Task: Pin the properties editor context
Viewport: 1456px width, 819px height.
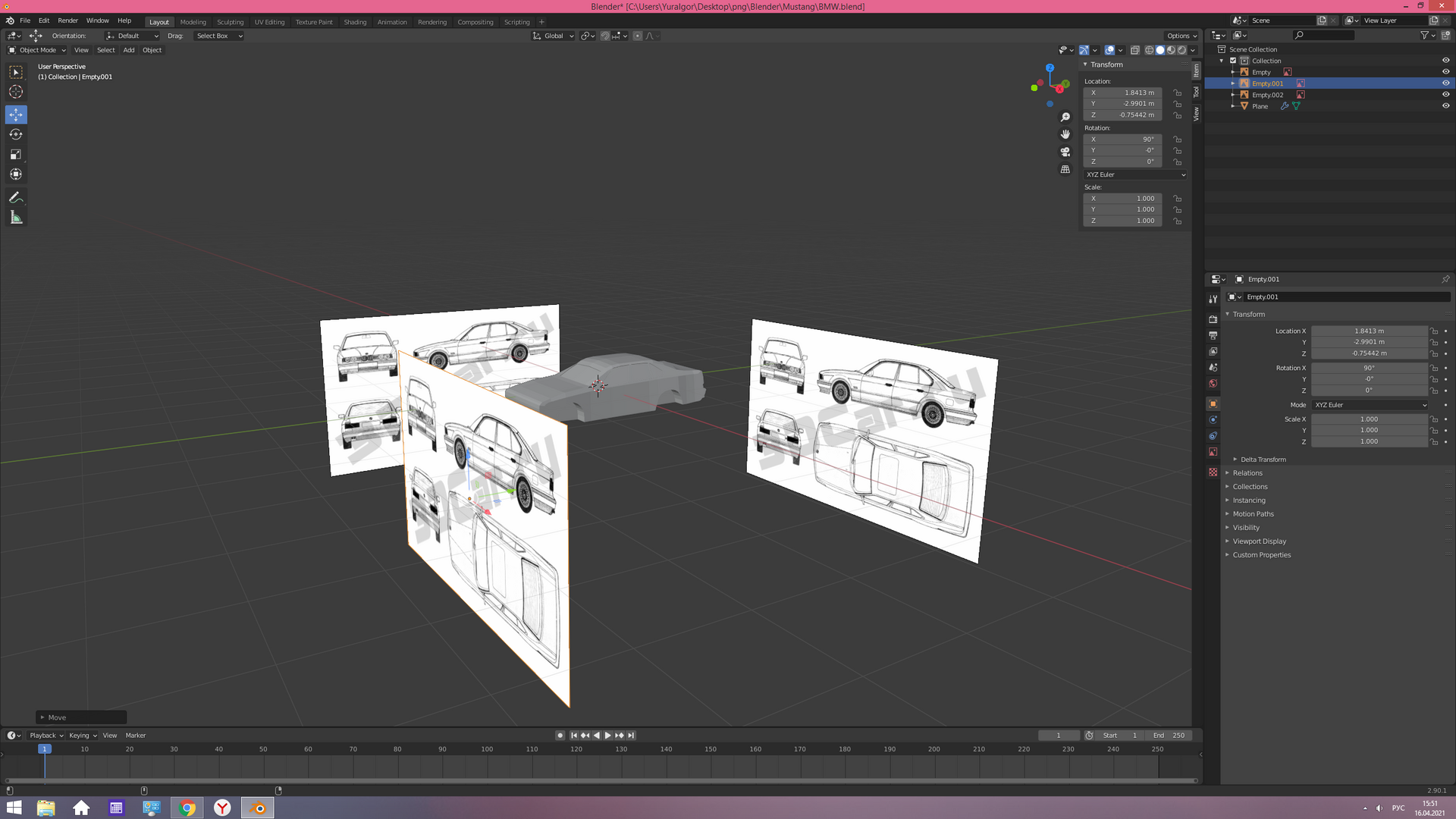Action: coord(1445,279)
